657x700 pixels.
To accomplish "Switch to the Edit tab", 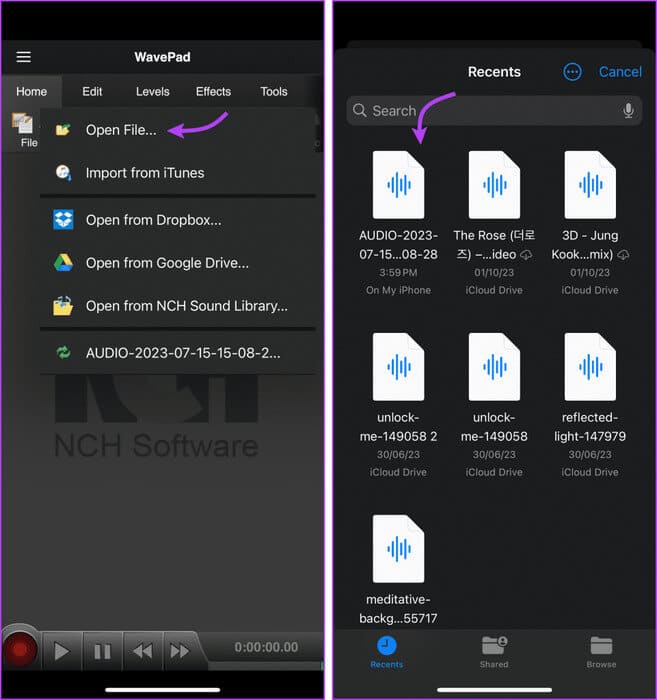I will pyautogui.click(x=92, y=92).
